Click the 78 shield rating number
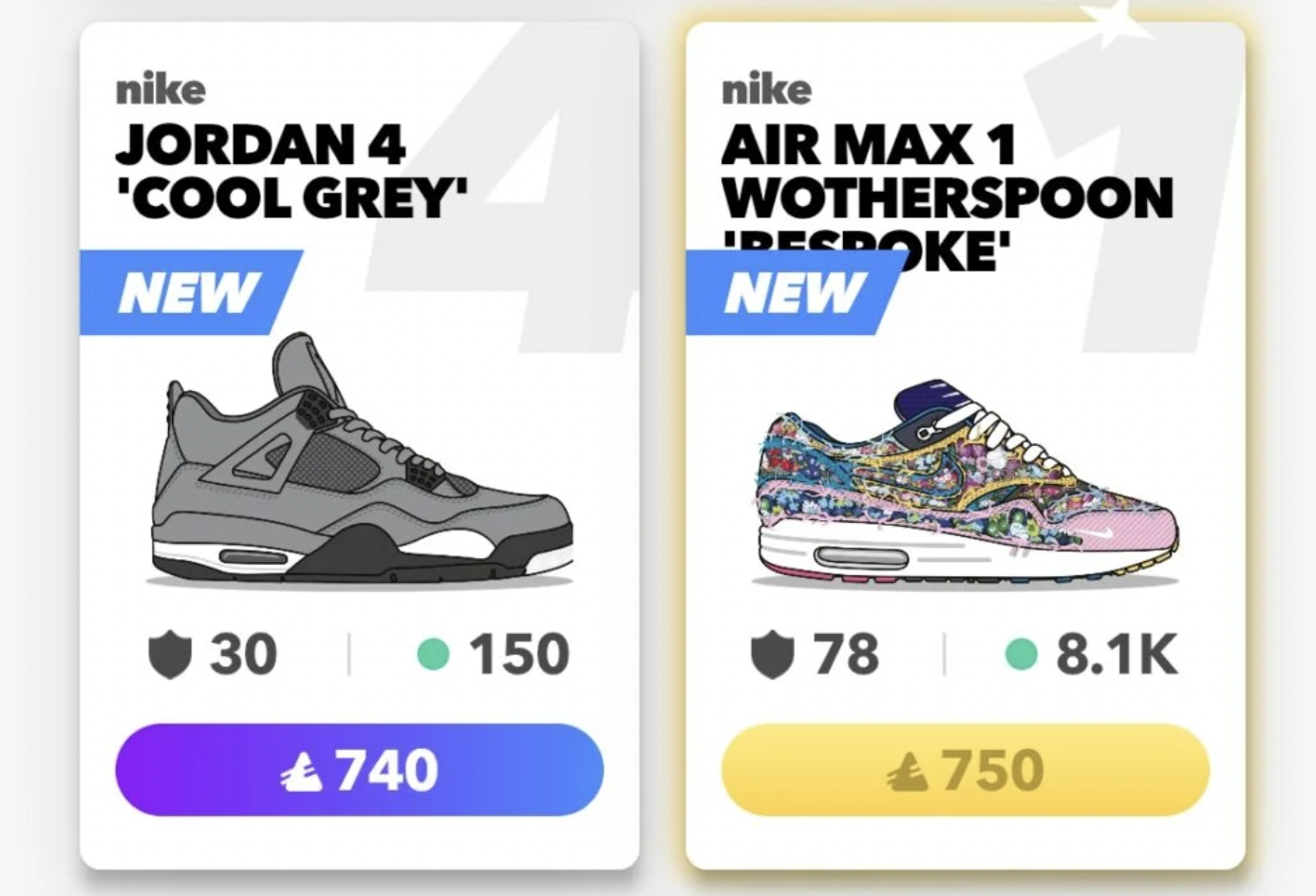The width and height of the screenshot is (1316, 896). point(846,654)
